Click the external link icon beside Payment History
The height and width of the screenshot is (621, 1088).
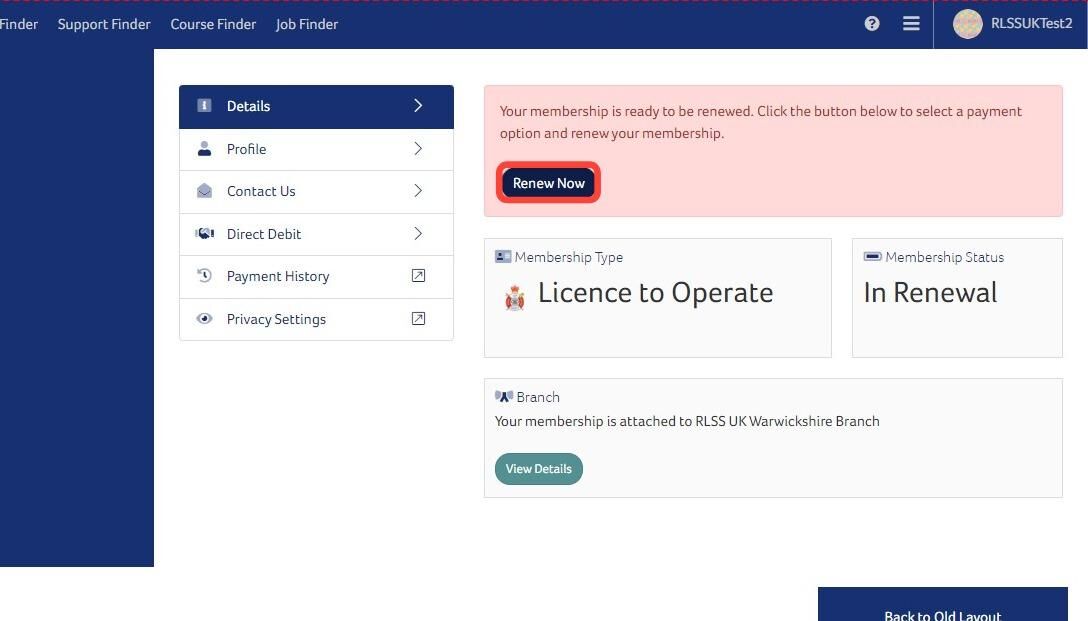pyautogui.click(x=418, y=275)
